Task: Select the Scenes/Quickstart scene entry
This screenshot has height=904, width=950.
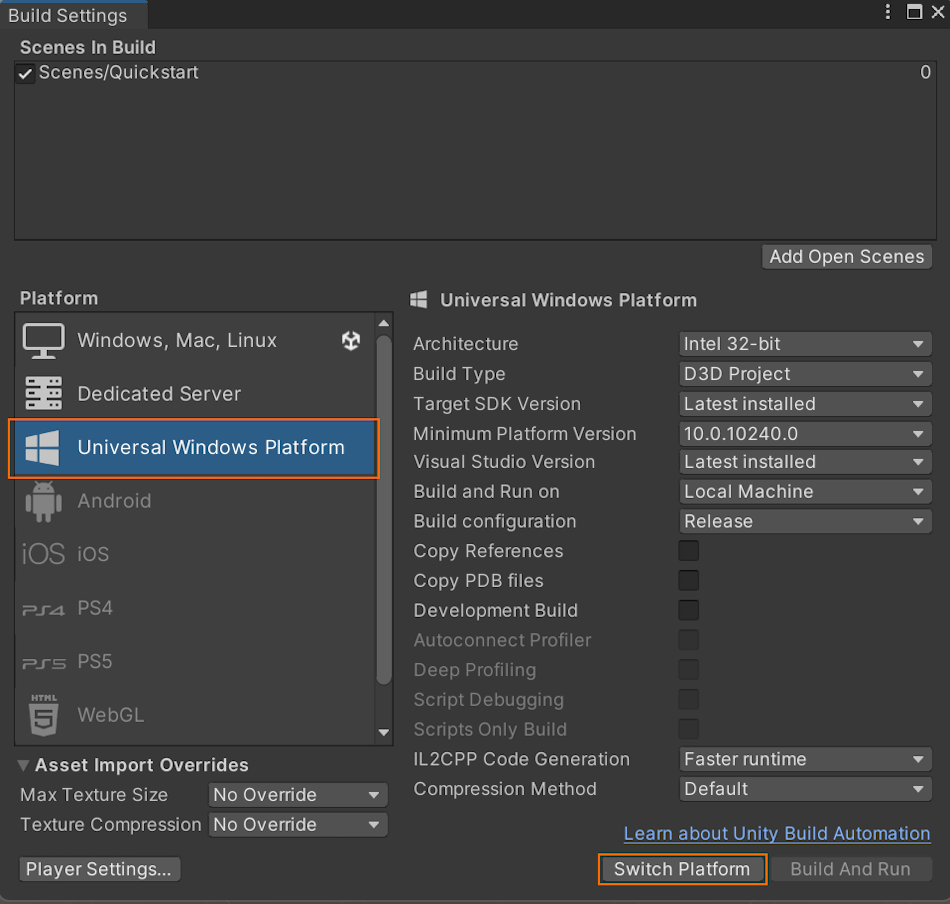Action: pyautogui.click(x=476, y=73)
